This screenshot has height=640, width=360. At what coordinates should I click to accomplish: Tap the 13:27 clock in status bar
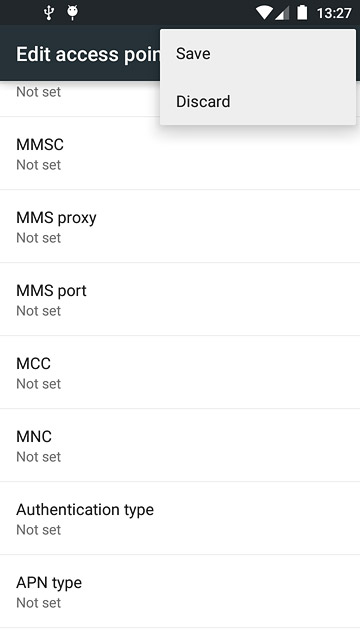(x=334, y=13)
